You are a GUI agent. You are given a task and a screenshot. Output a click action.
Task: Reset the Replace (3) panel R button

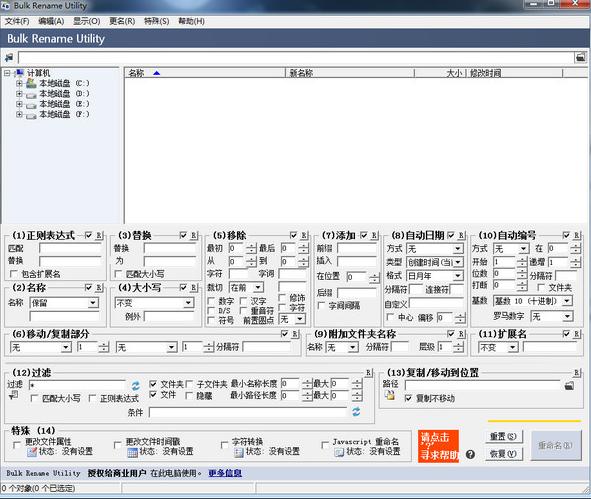[x=194, y=236]
